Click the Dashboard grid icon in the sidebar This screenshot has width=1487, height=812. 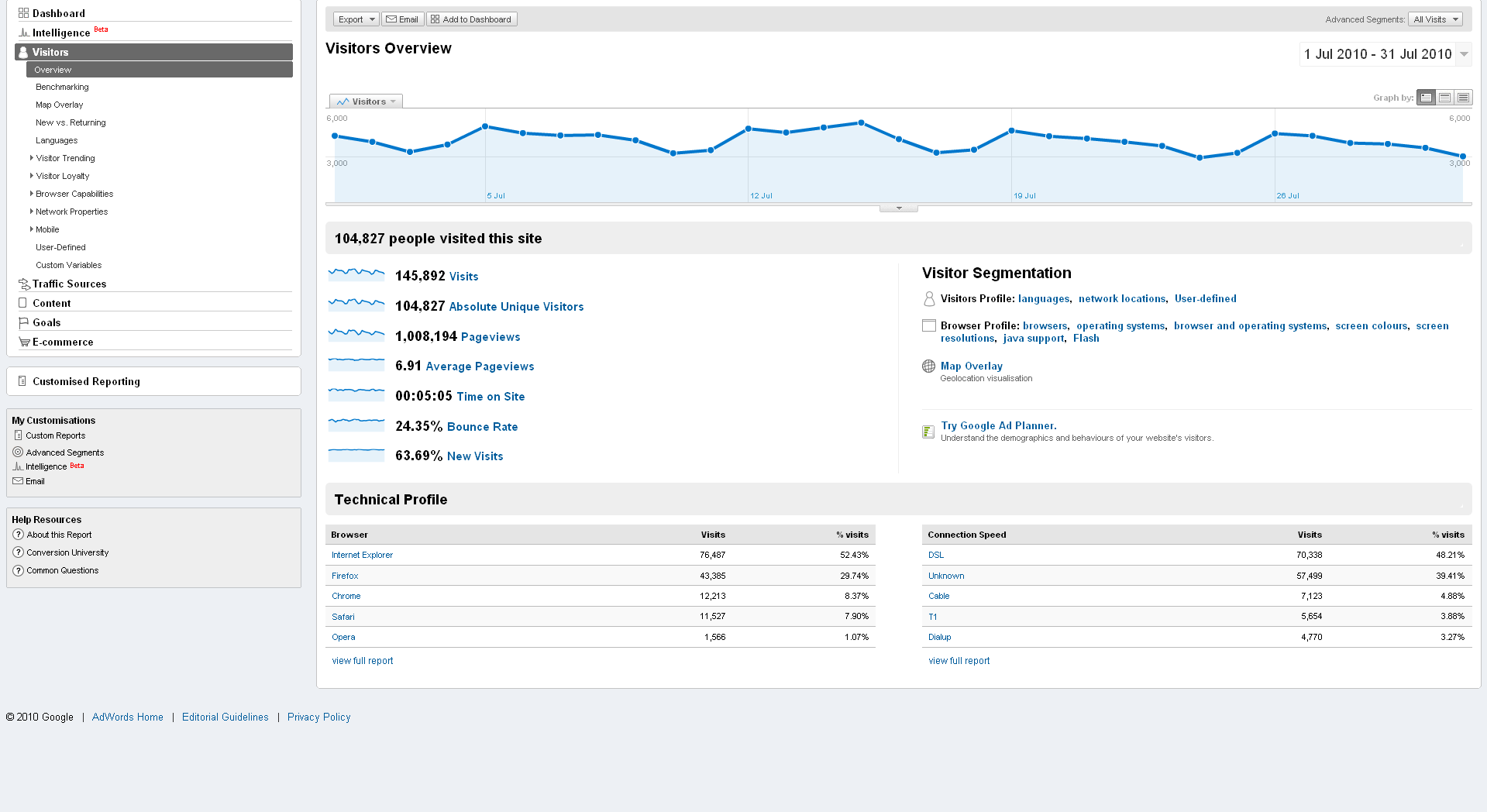click(x=24, y=13)
